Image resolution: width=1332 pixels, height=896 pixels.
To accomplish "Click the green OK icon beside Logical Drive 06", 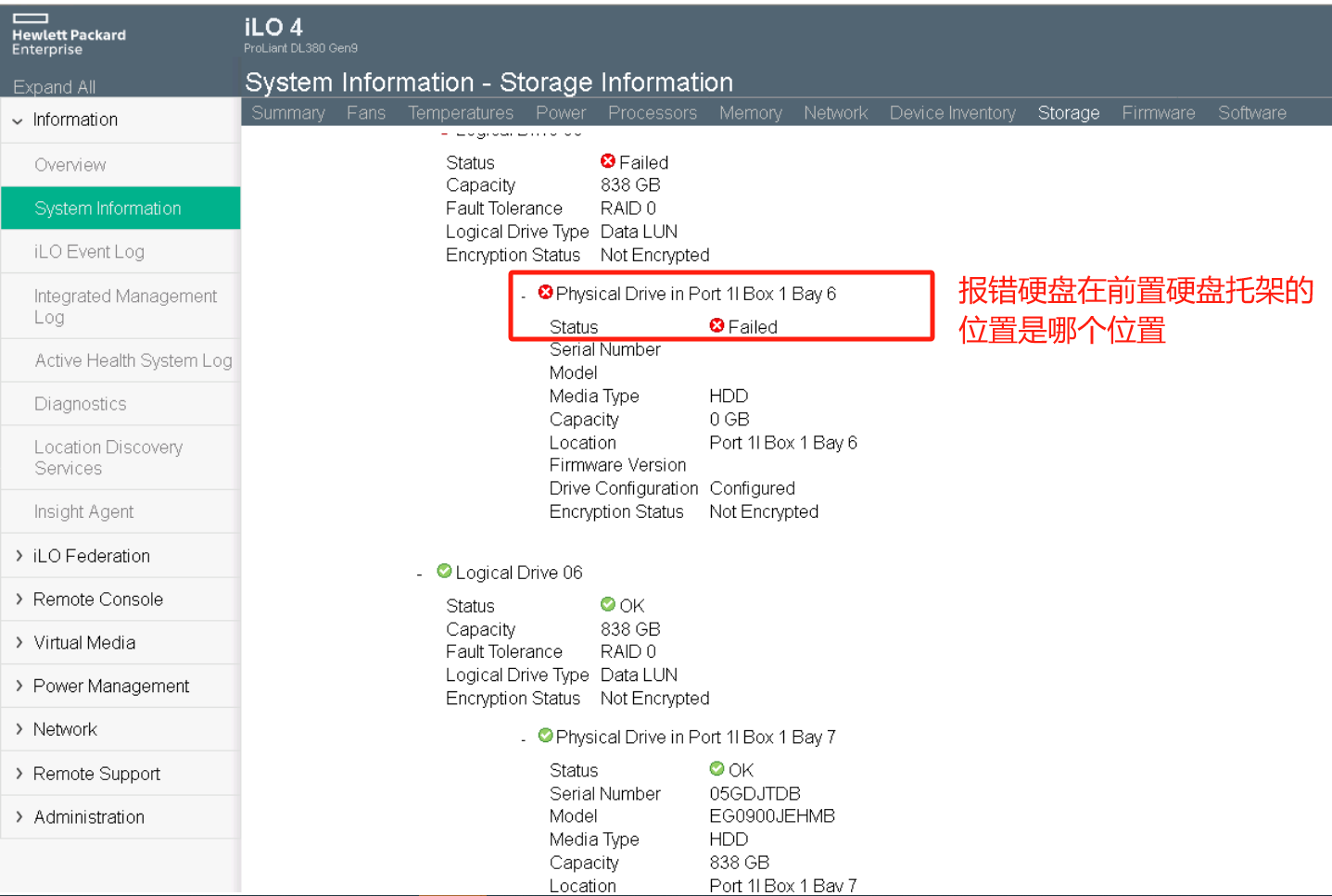I will coord(445,572).
